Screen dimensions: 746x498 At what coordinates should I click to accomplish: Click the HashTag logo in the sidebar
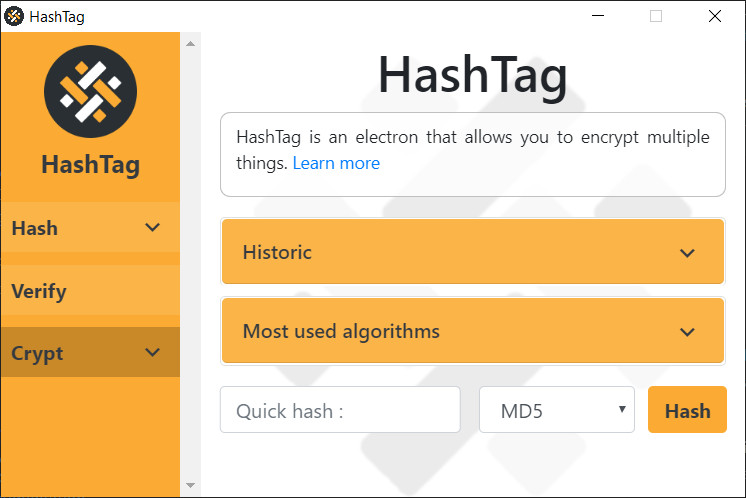90,91
